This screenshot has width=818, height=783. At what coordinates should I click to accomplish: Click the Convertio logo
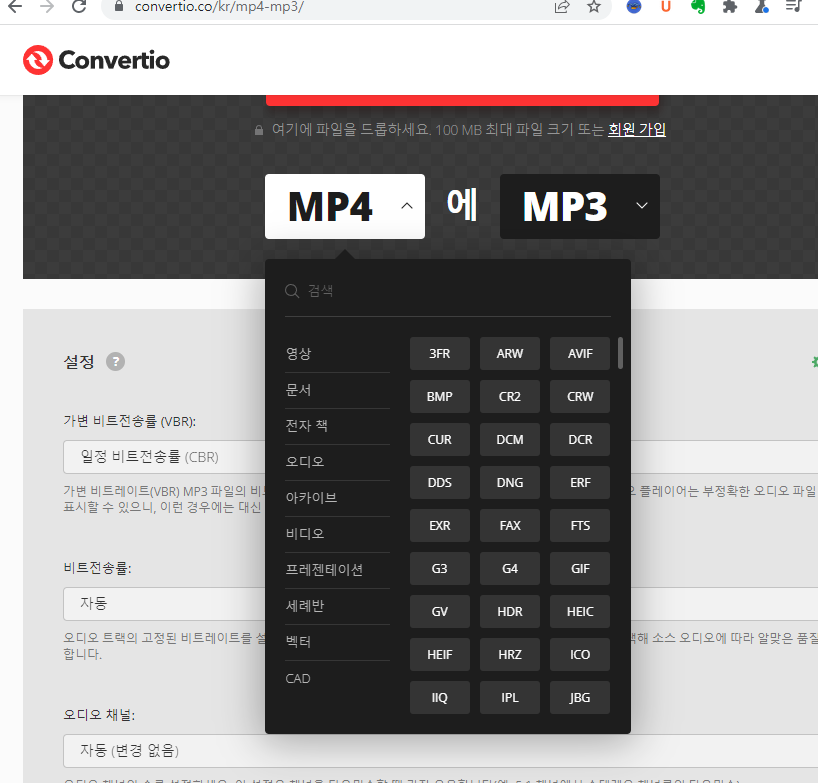click(x=96, y=60)
